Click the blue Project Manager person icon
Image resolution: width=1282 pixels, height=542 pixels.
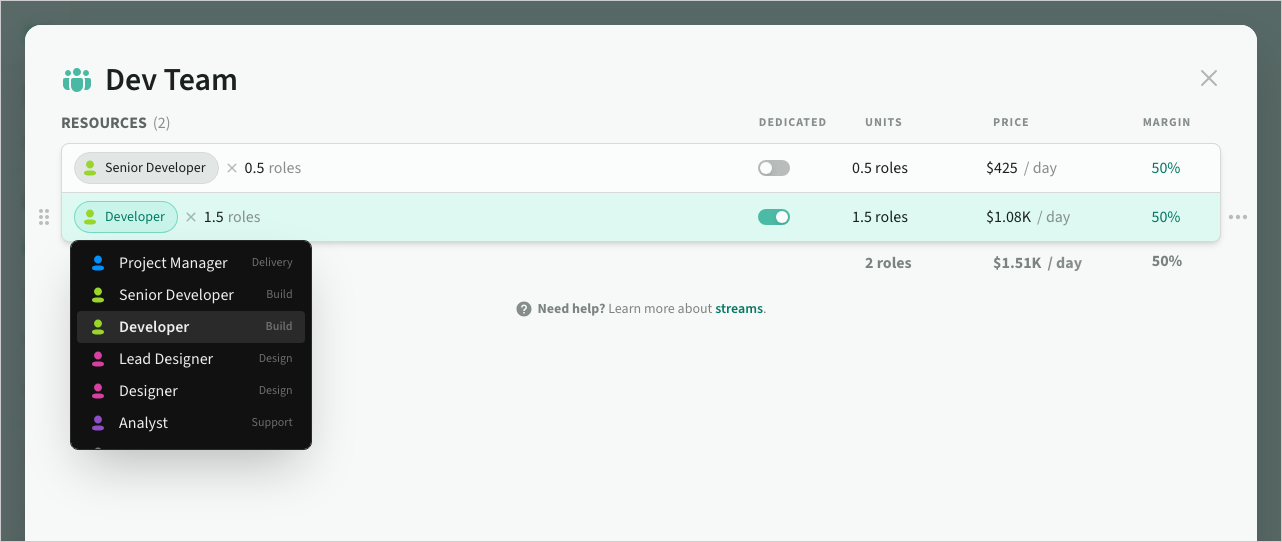click(98, 263)
